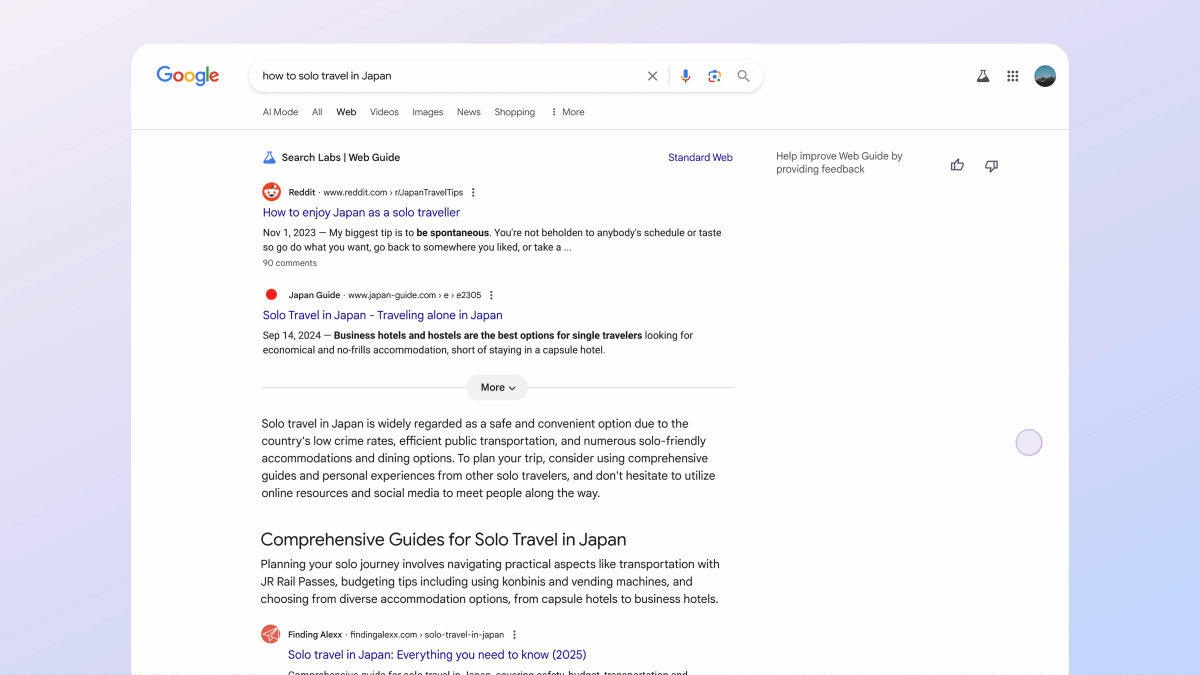Click the magnifying glass search icon
The height and width of the screenshot is (675, 1200).
743,76
